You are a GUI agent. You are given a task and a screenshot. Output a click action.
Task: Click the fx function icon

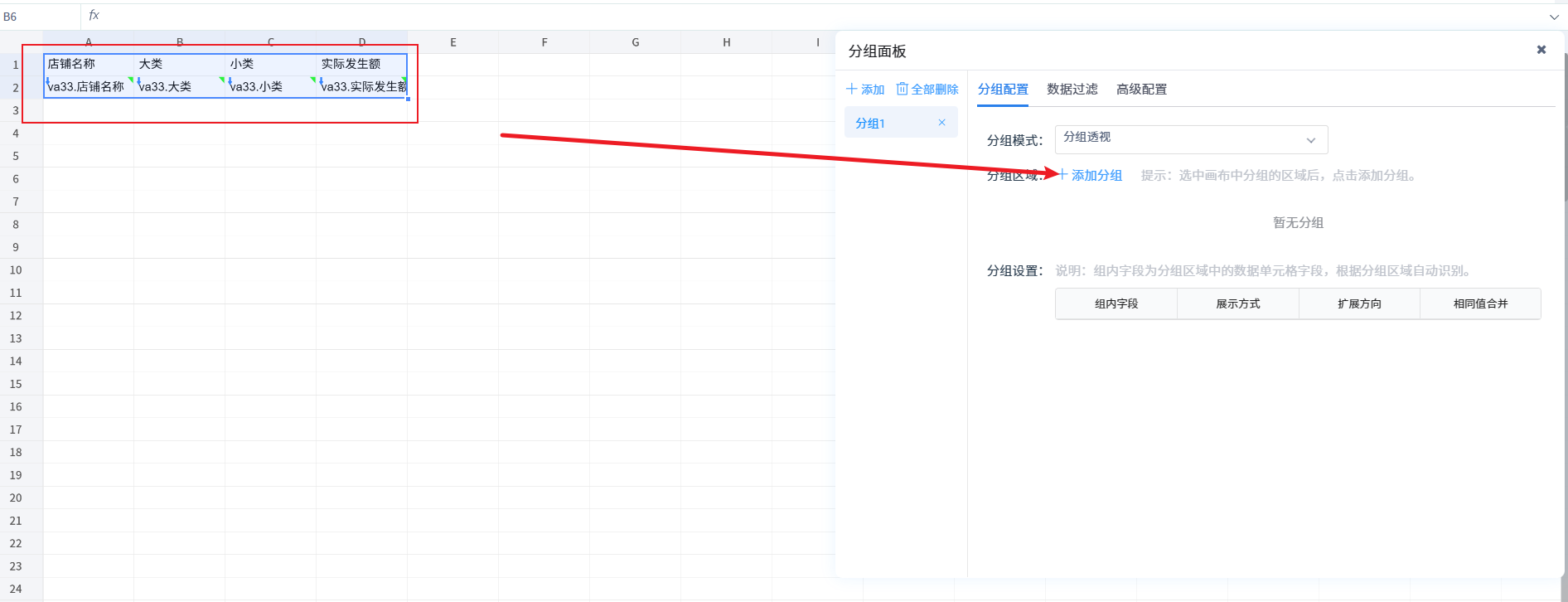tap(94, 16)
